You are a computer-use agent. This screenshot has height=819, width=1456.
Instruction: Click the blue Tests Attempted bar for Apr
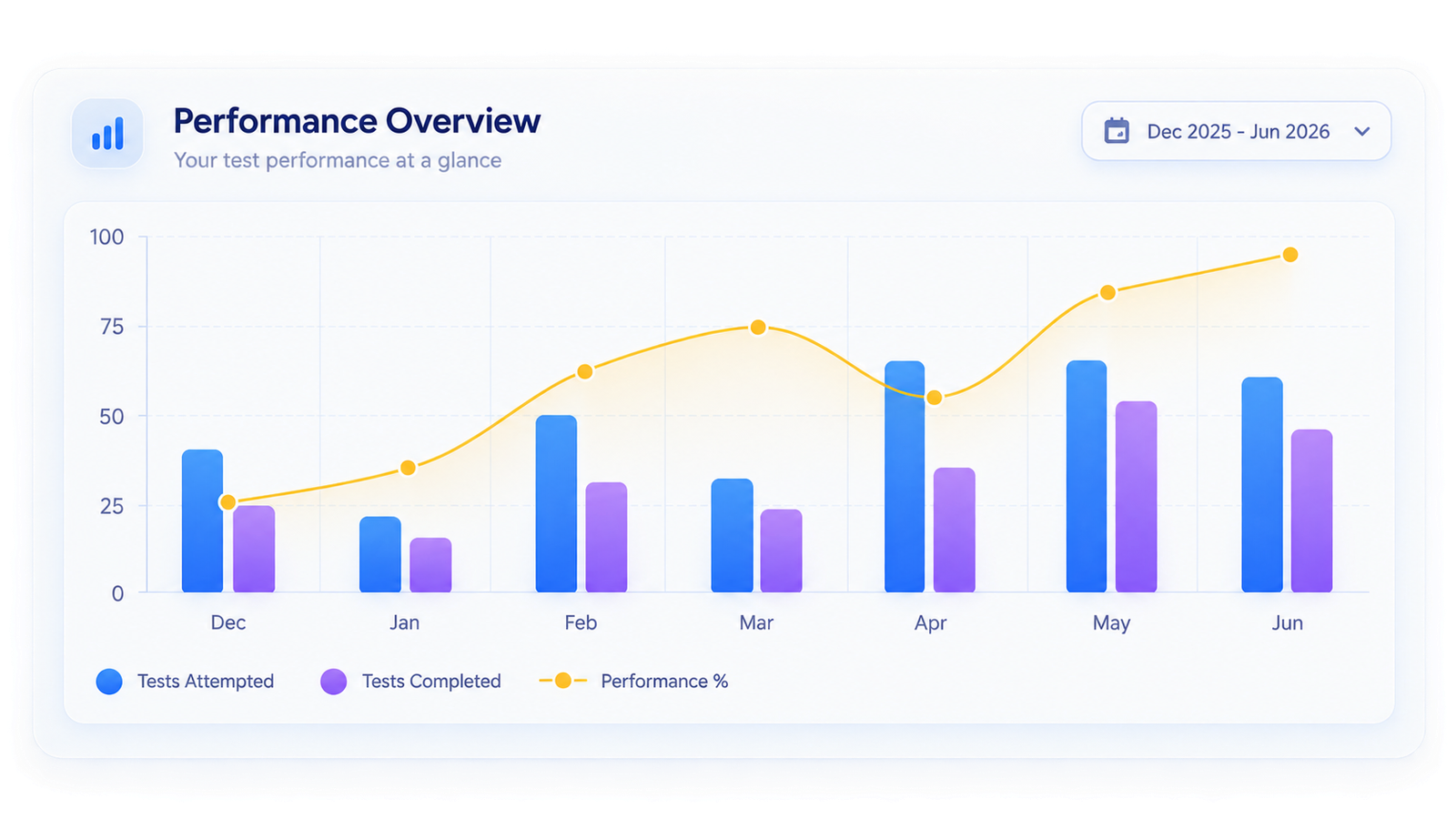point(905,477)
